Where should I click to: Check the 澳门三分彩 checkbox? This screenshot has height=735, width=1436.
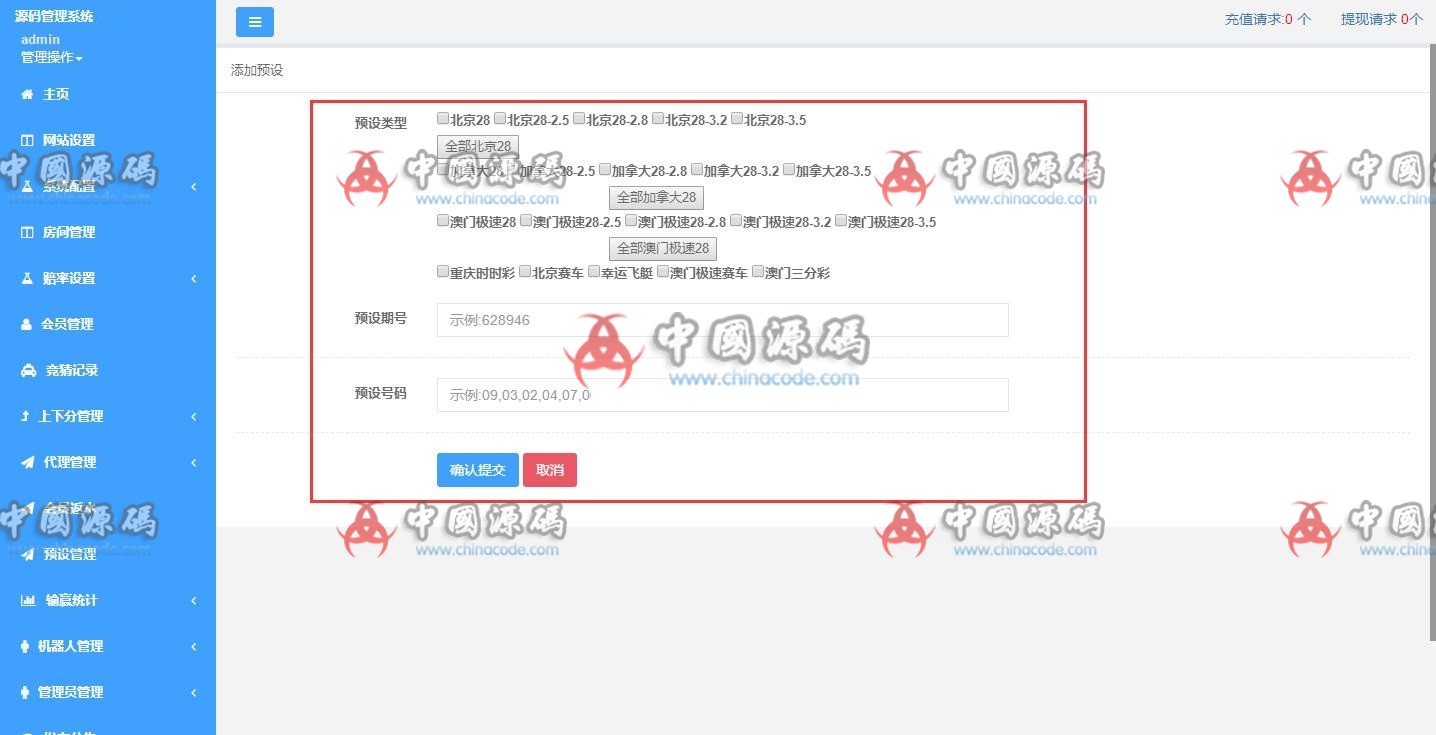pyautogui.click(x=758, y=271)
